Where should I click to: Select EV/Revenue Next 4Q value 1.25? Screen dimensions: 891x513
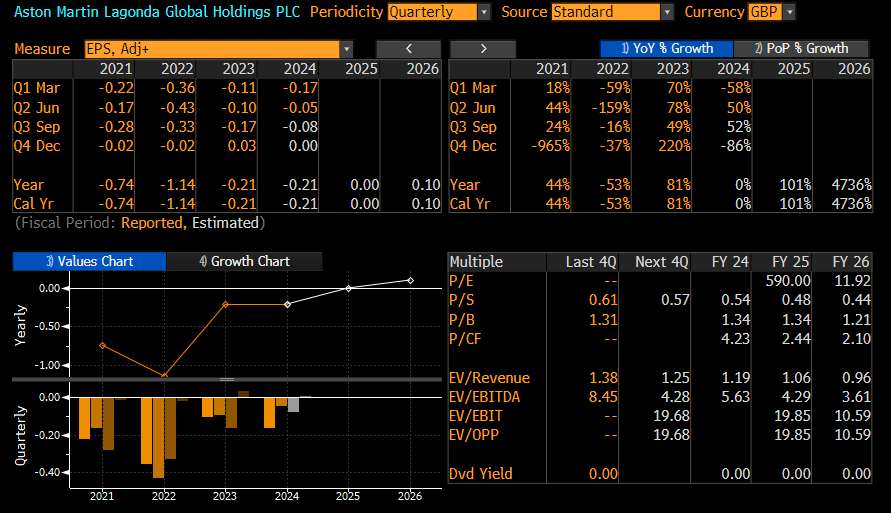point(675,378)
